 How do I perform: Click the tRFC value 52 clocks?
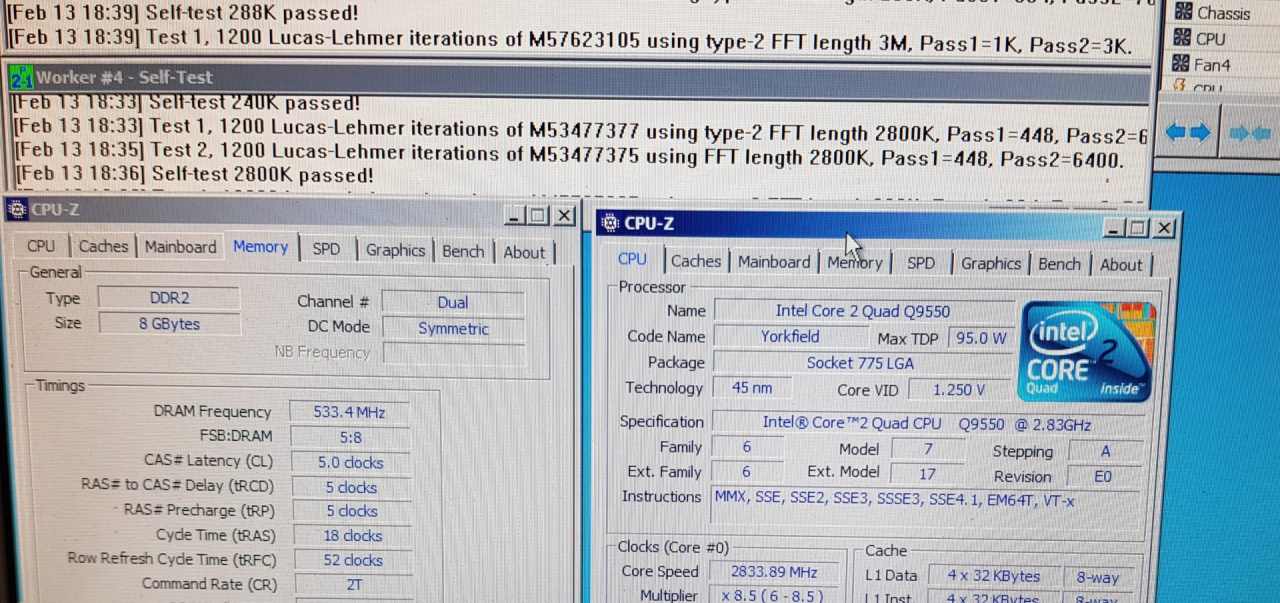[352, 561]
